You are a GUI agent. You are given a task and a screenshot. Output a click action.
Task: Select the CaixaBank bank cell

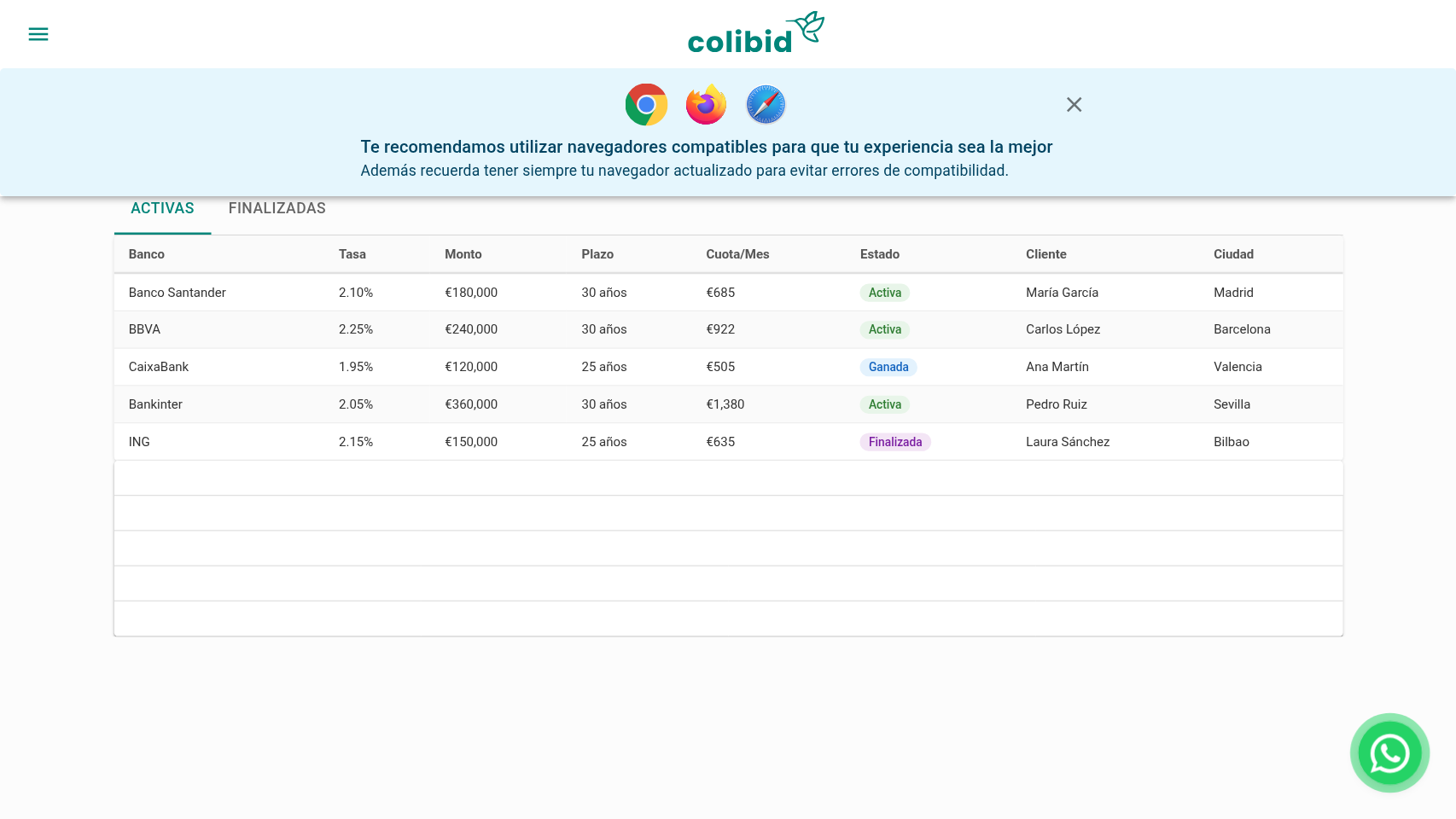tap(159, 367)
